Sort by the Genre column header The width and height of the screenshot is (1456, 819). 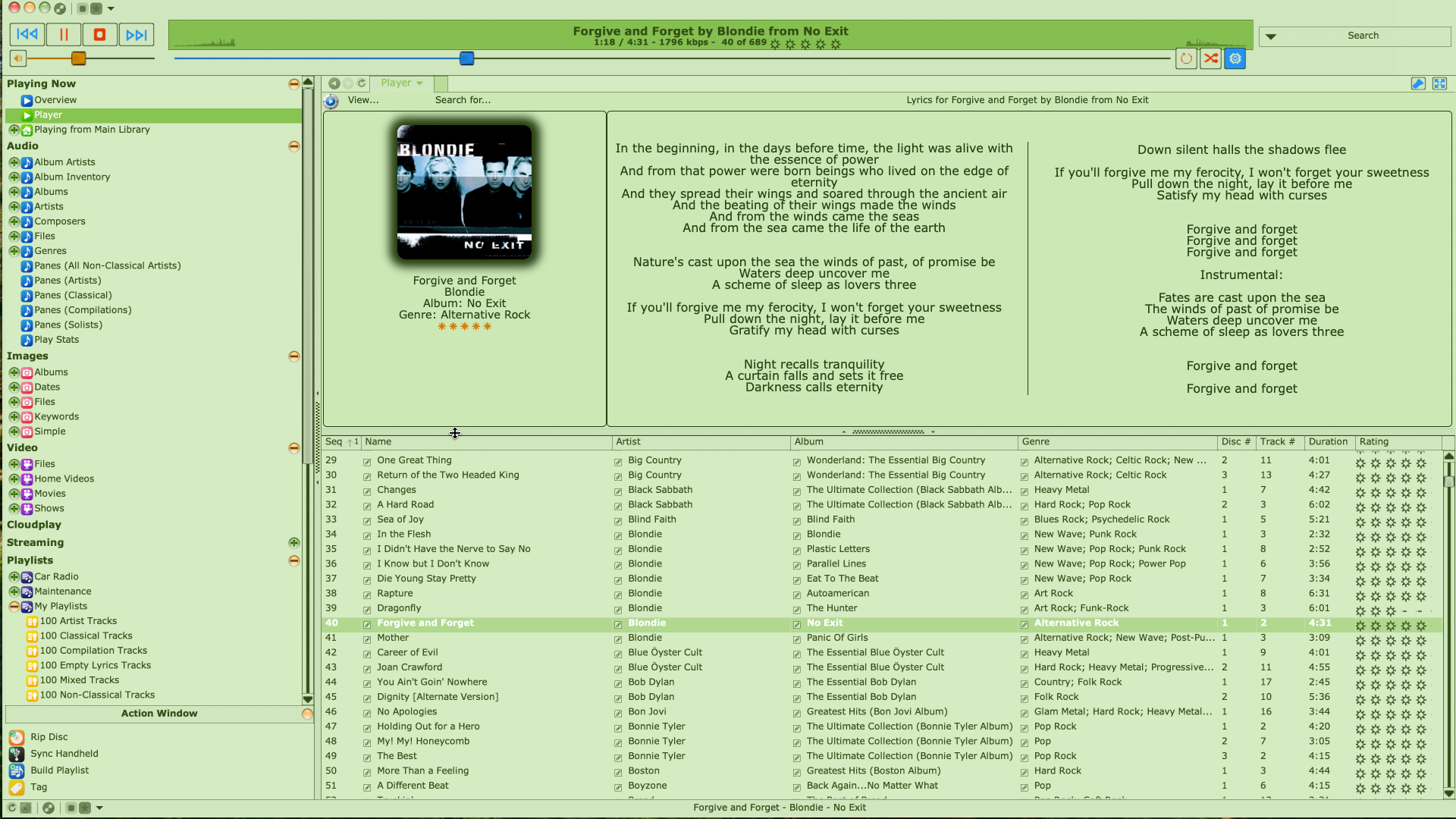click(1117, 442)
